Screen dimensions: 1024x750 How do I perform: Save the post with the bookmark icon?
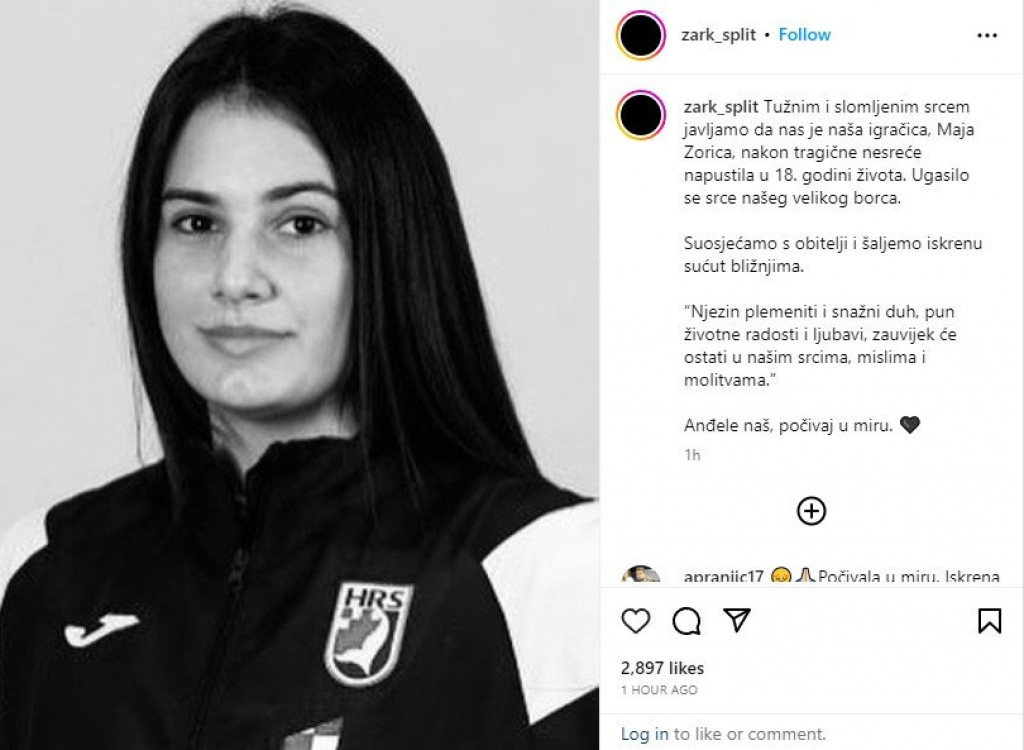coord(989,621)
